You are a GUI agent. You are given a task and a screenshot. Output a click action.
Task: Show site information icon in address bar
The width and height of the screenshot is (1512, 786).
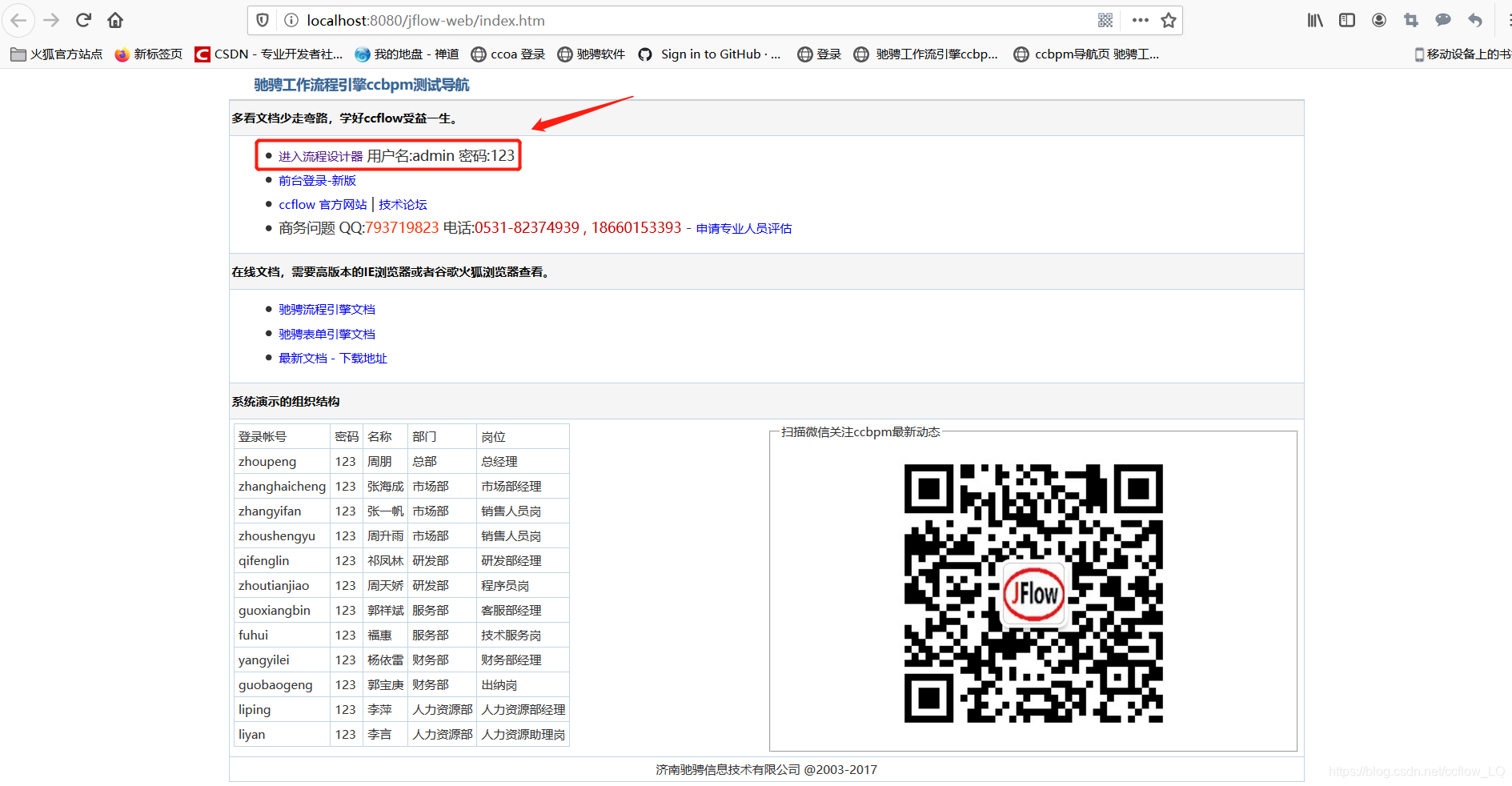pos(291,20)
